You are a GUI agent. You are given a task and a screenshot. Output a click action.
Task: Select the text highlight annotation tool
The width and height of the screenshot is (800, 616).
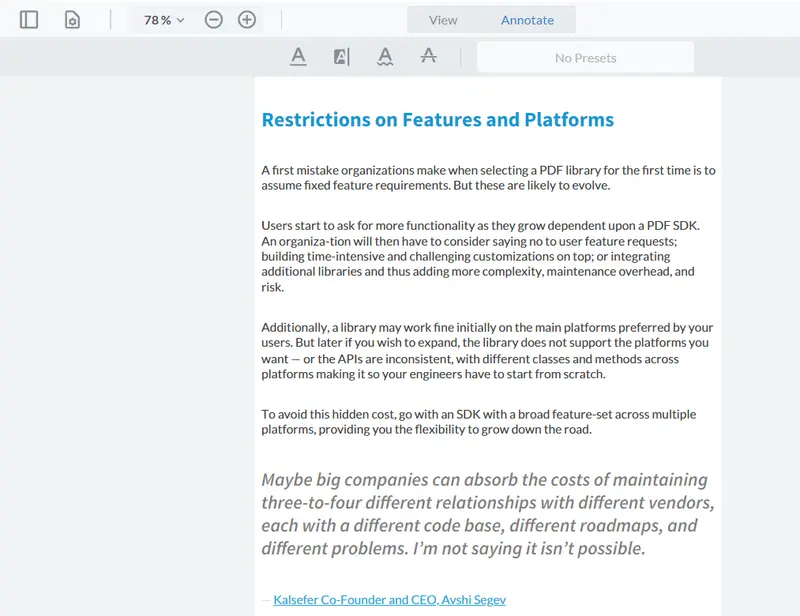point(342,57)
